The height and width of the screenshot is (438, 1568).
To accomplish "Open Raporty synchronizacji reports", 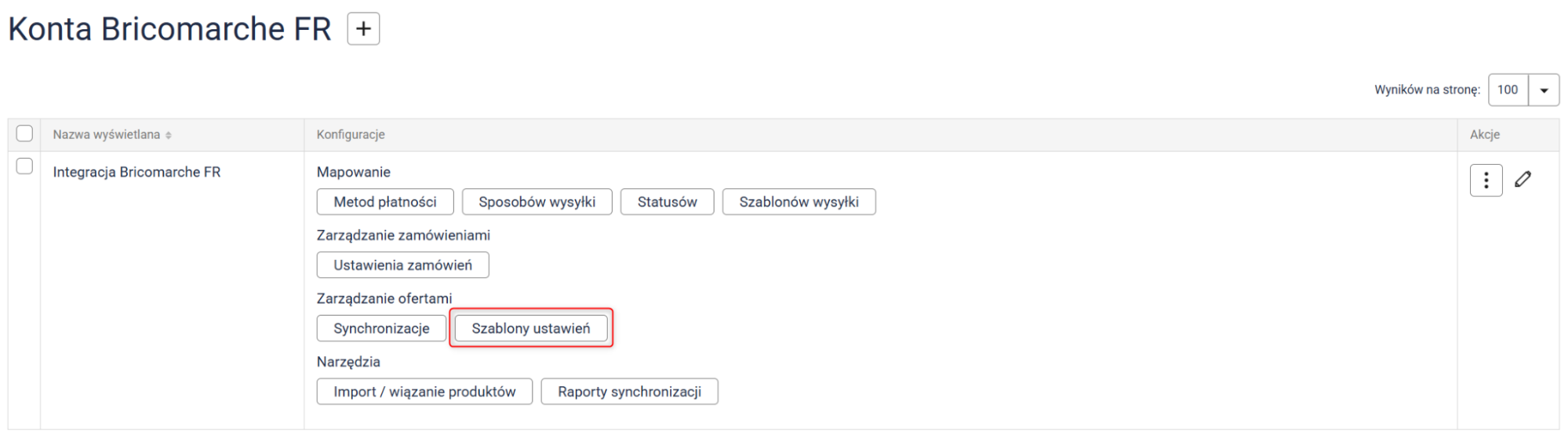I will click(629, 392).
